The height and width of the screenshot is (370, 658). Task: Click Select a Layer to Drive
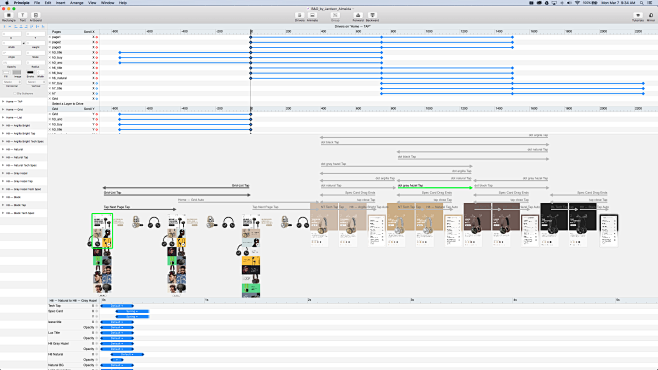coord(68,104)
